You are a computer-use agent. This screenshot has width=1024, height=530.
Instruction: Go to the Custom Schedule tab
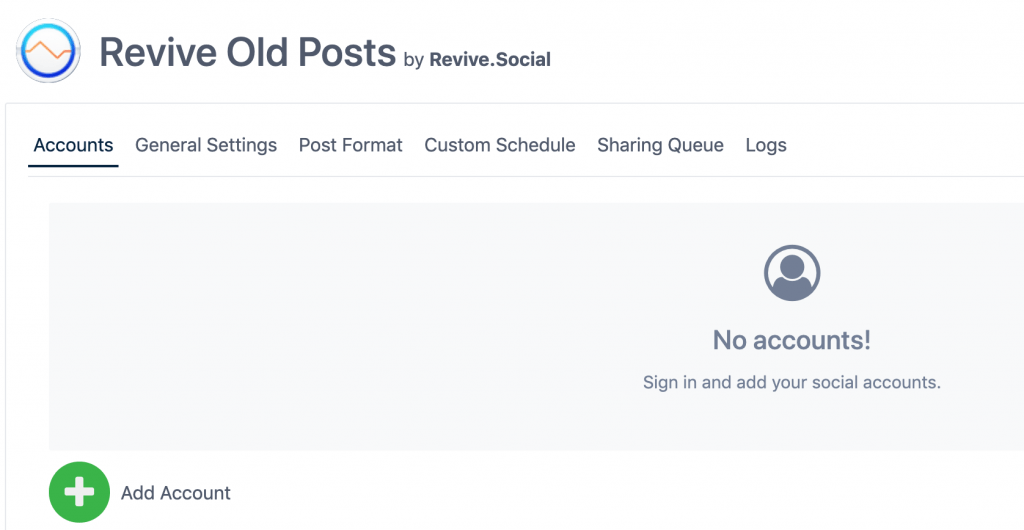pos(500,145)
